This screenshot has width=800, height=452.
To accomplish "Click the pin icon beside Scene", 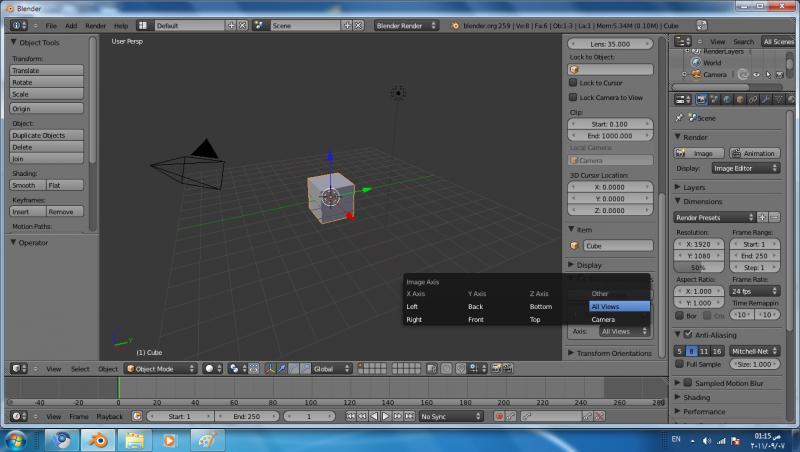I will click(x=679, y=118).
